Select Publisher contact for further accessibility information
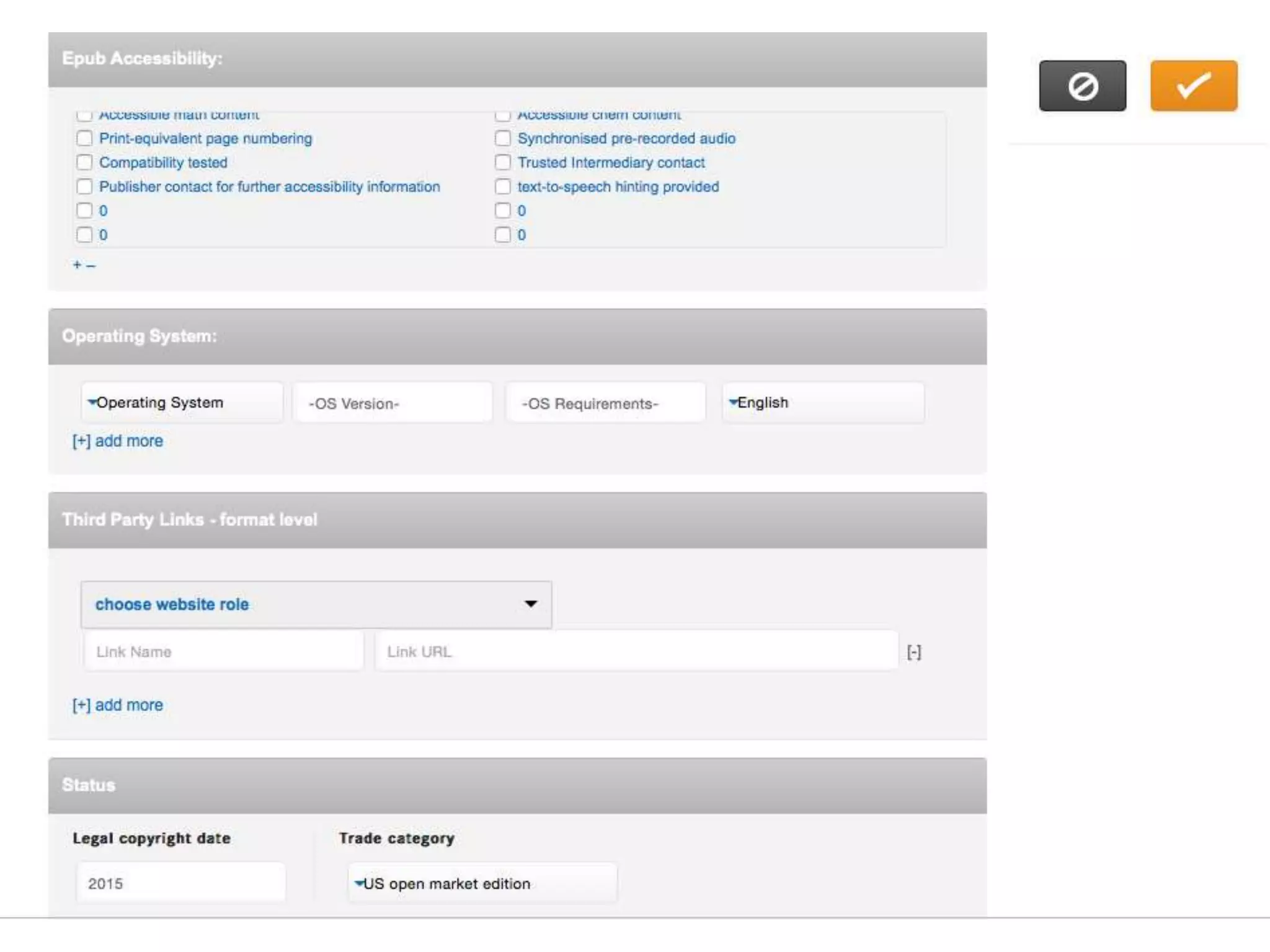Image resolution: width=1270 pixels, height=952 pixels. click(x=84, y=187)
